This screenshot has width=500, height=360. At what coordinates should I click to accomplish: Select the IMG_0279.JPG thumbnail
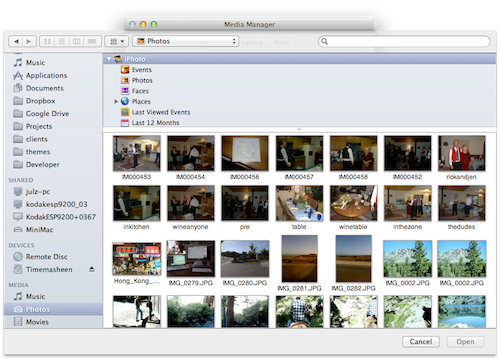(191, 259)
